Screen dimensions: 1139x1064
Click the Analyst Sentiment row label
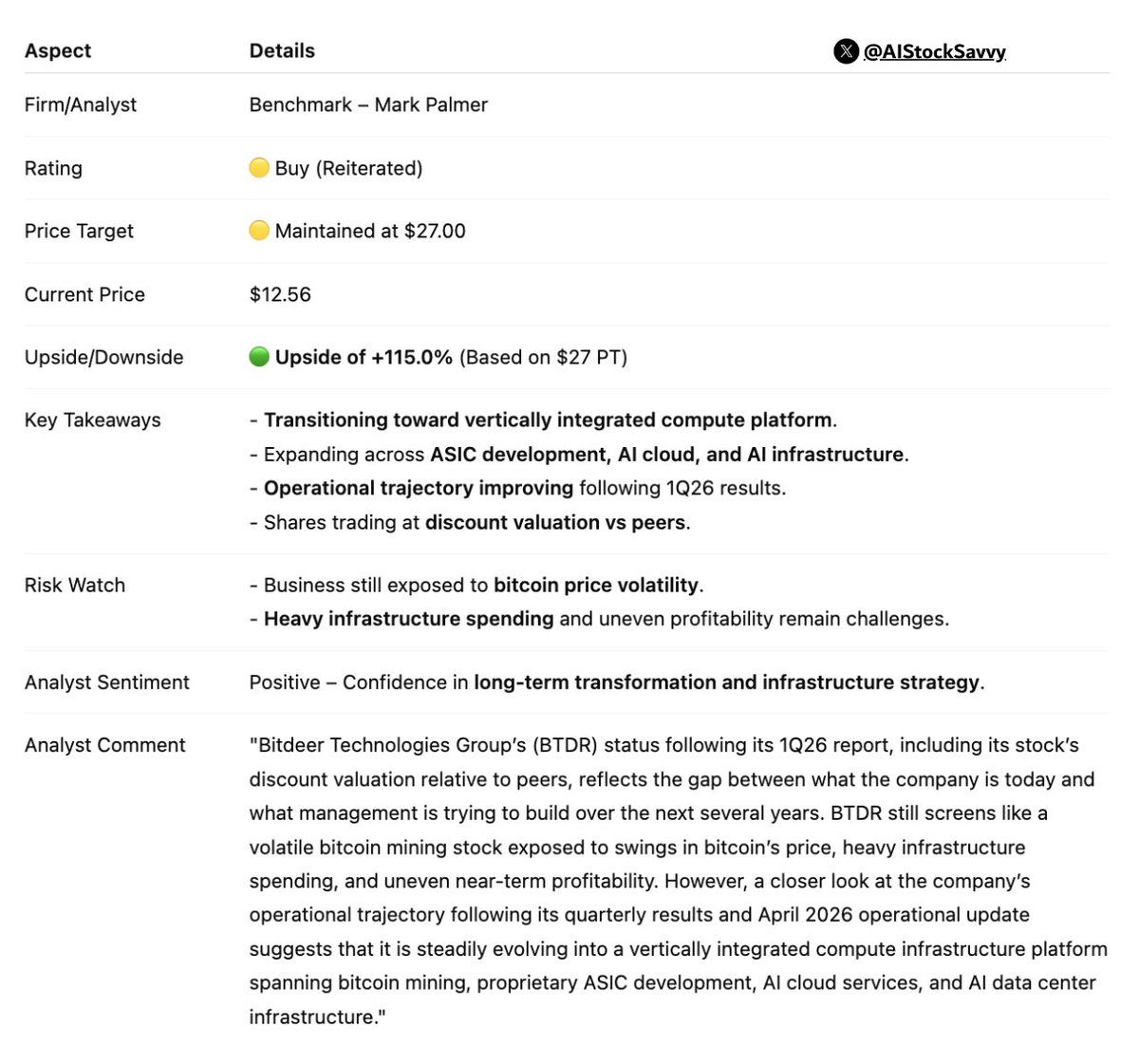[107, 682]
